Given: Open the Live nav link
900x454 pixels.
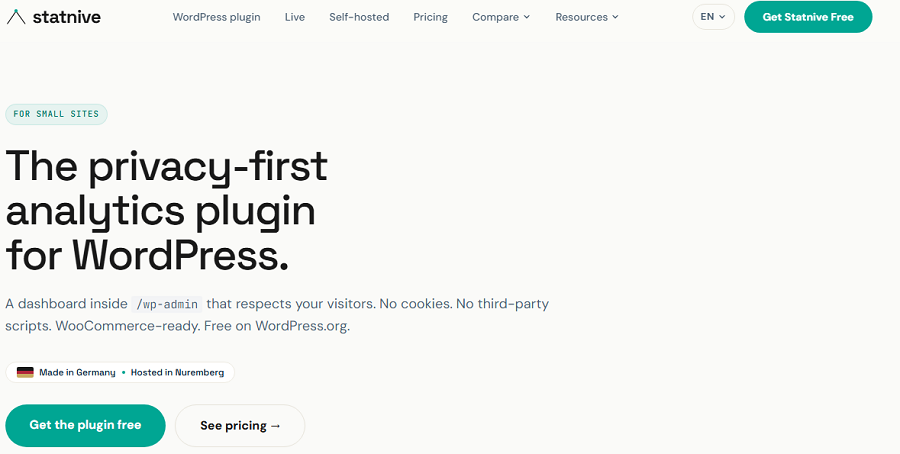Looking at the screenshot, I should click(x=294, y=17).
